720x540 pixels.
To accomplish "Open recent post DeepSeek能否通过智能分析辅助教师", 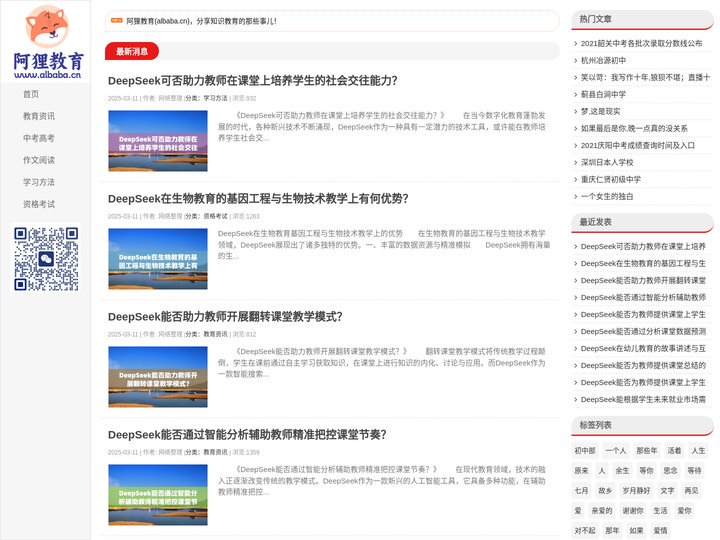I will (x=643, y=298).
